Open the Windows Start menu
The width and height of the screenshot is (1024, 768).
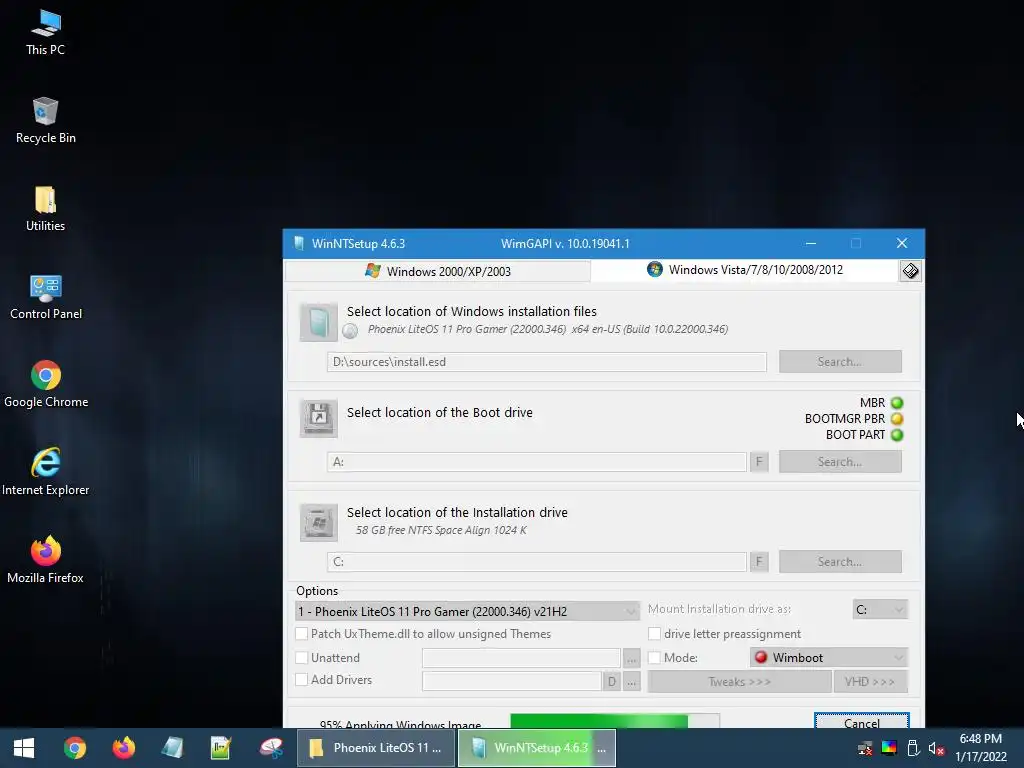pos(24,748)
